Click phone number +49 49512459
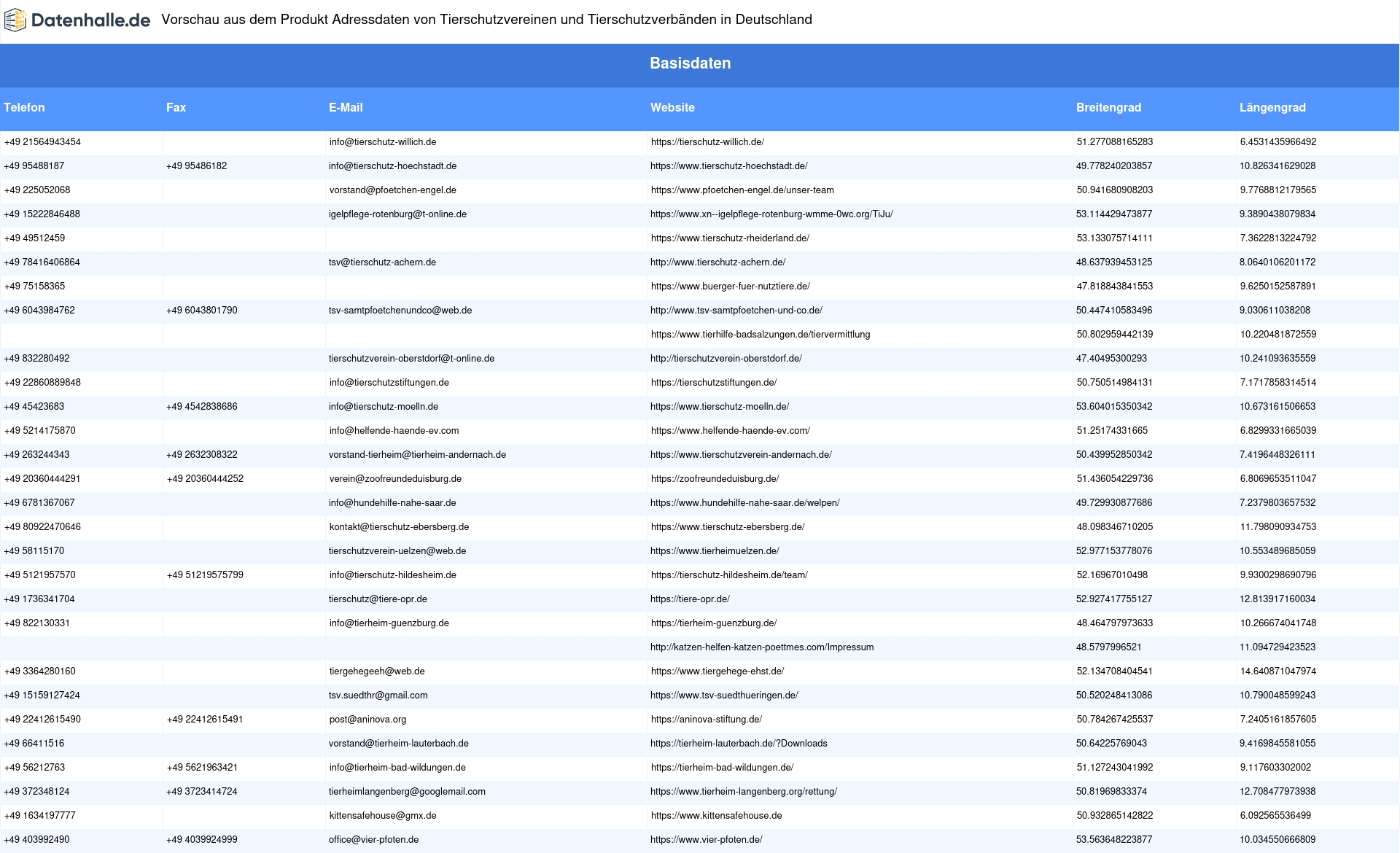1400x853 pixels. pyautogui.click(x=34, y=238)
